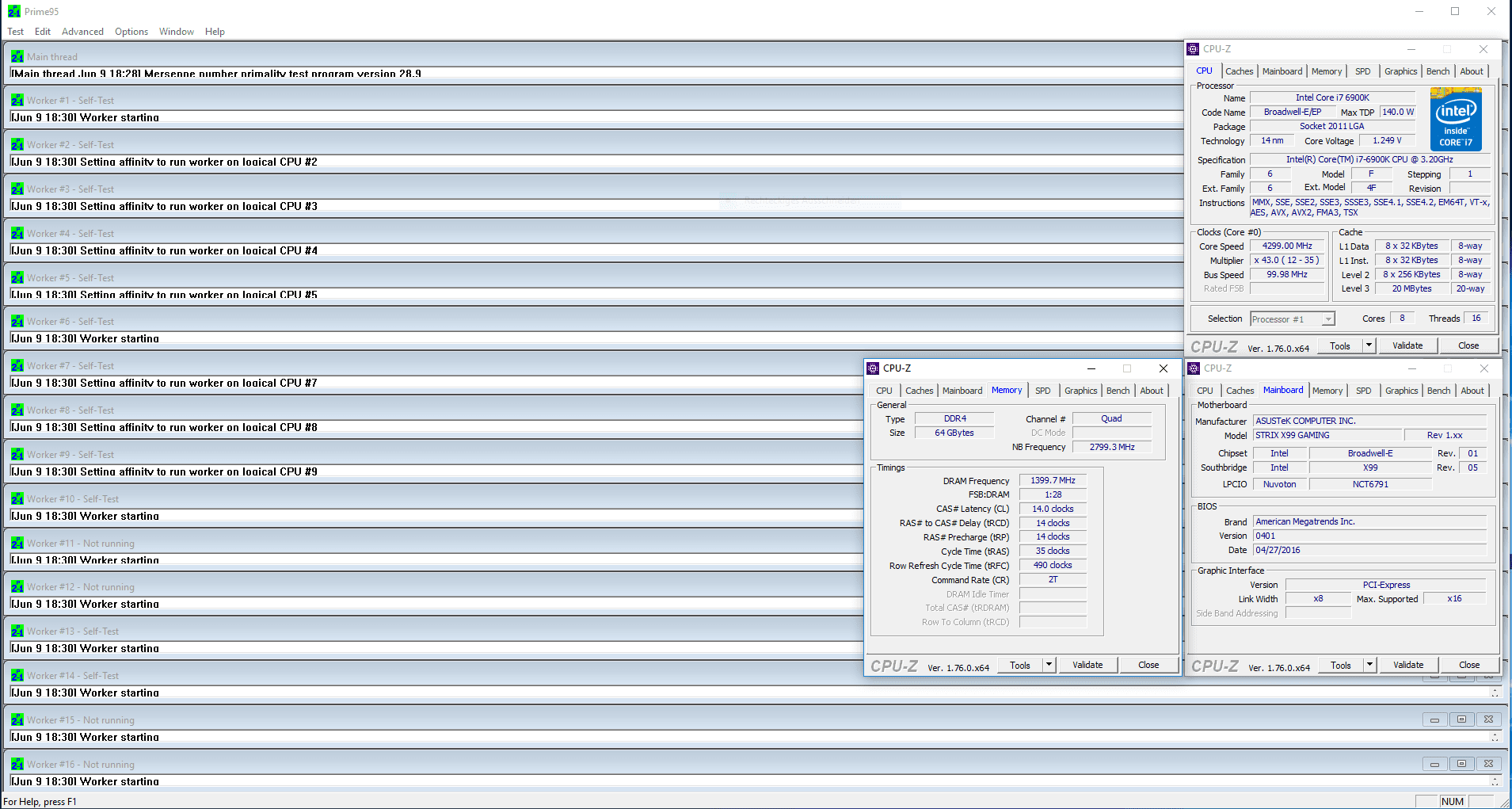Click Tools button in CPU-Z Memory timings window
This screenshot has height=809, width=1512.
[x=1020, y=665]
